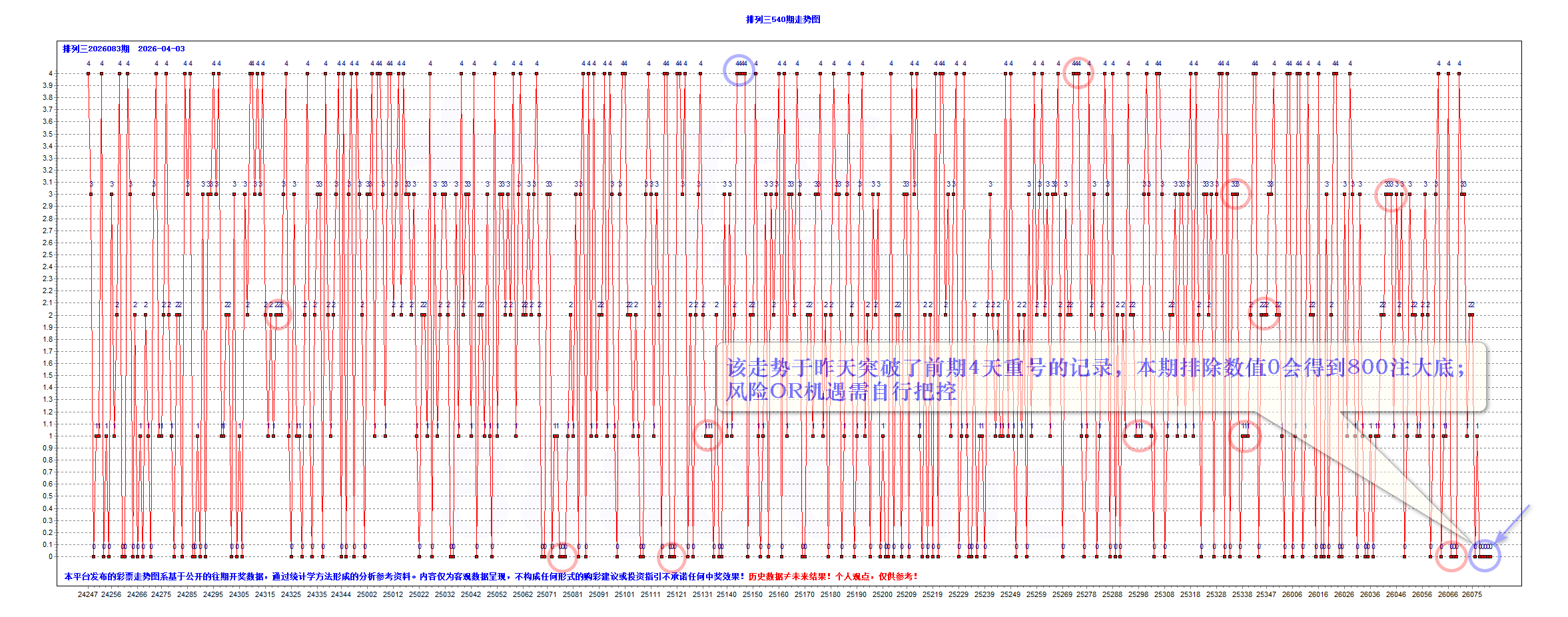Select x-axis period label 24247

click(87, 594)
